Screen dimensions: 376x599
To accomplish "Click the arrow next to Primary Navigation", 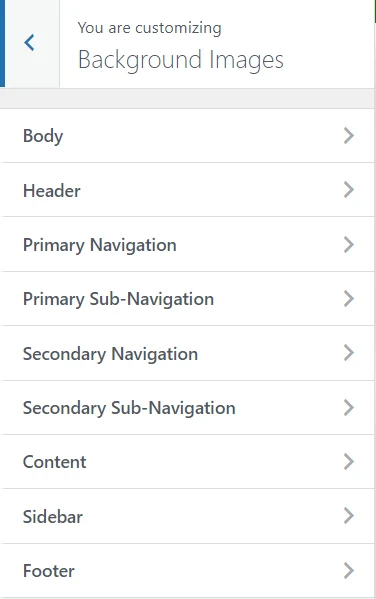I will tap(349, 244).
